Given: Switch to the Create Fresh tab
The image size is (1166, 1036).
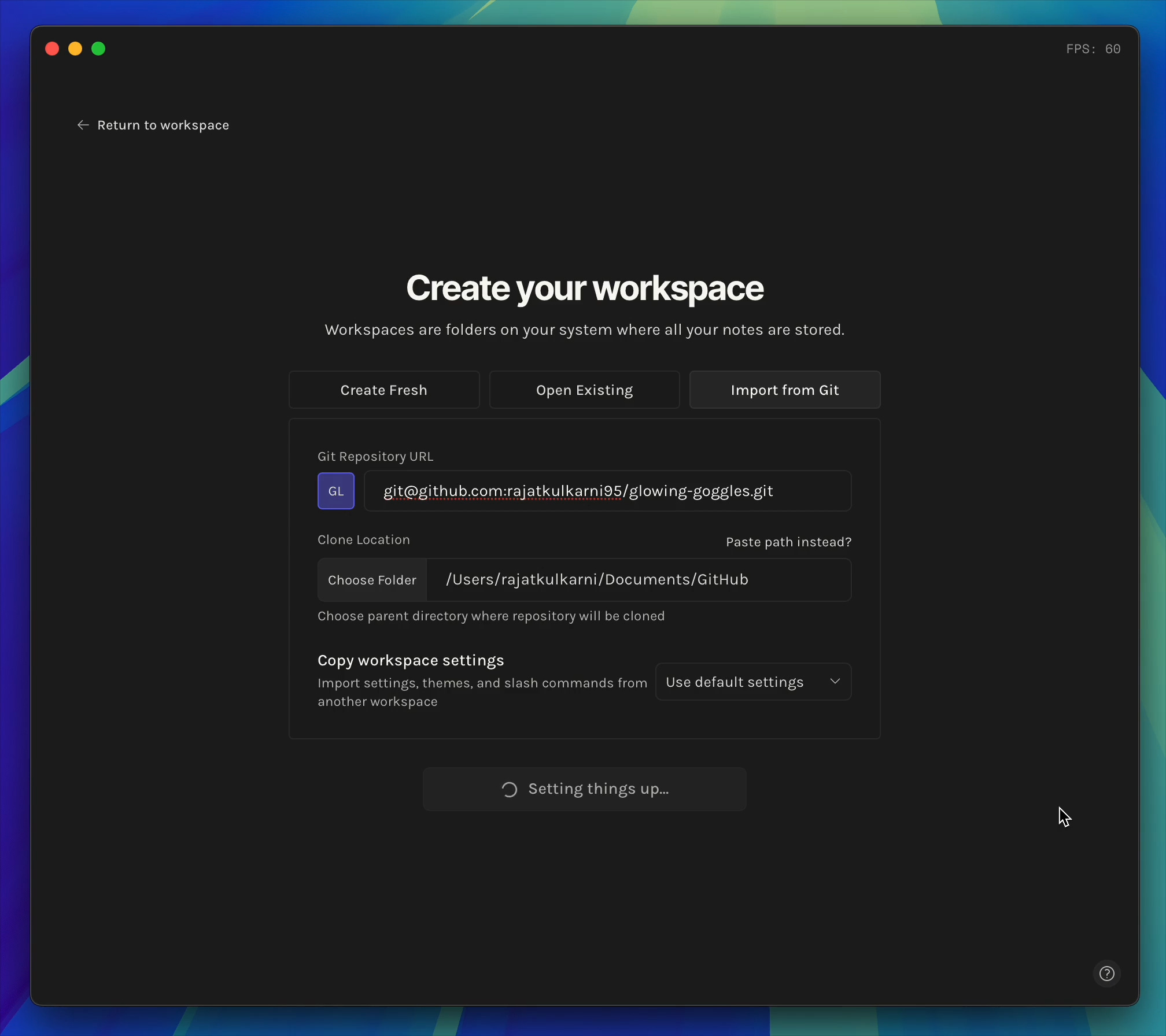Looking at the screenshot, I should coord(383,390).
